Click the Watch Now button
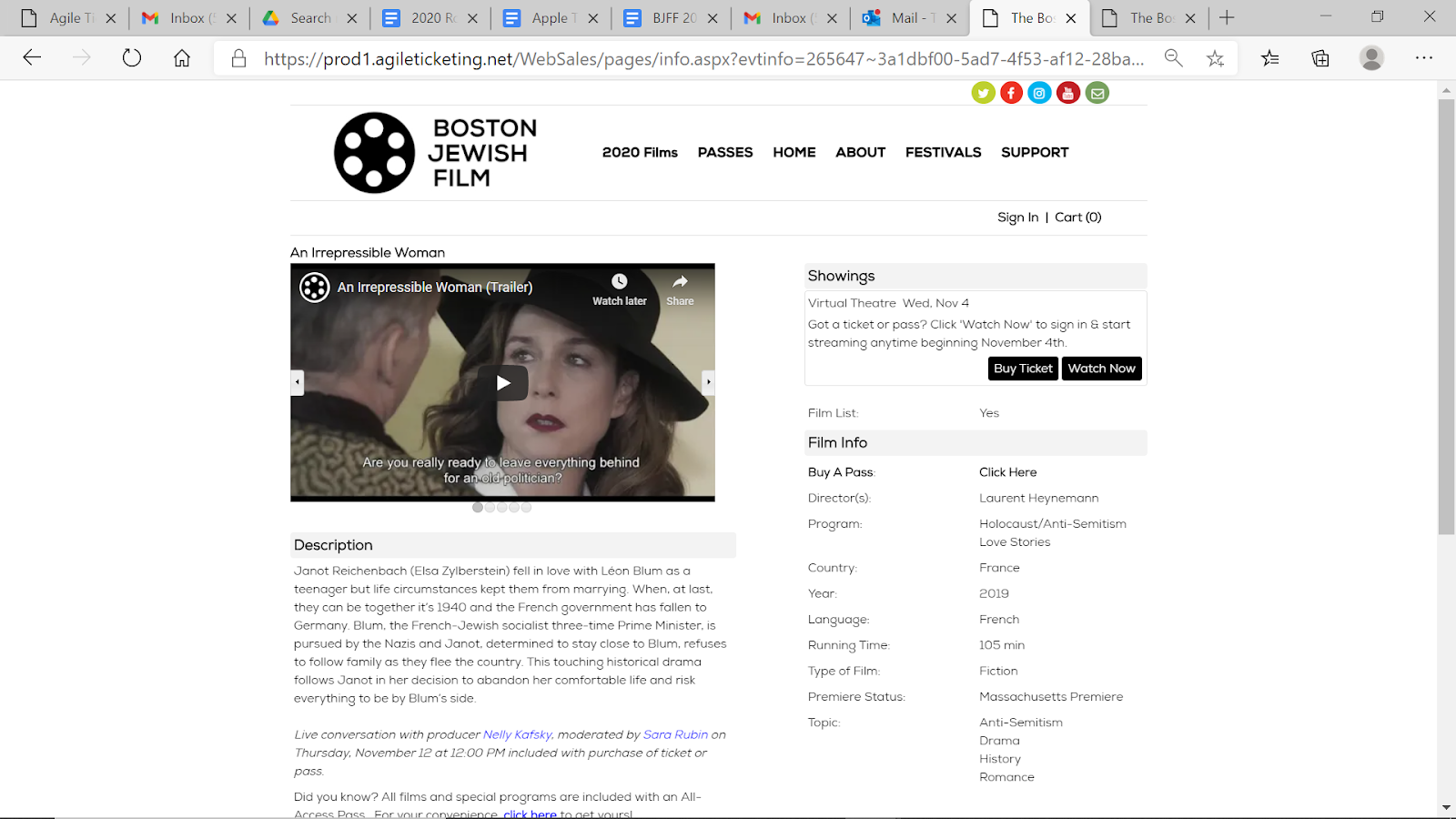This screenshot has width=1456, height=819. 1102,369
